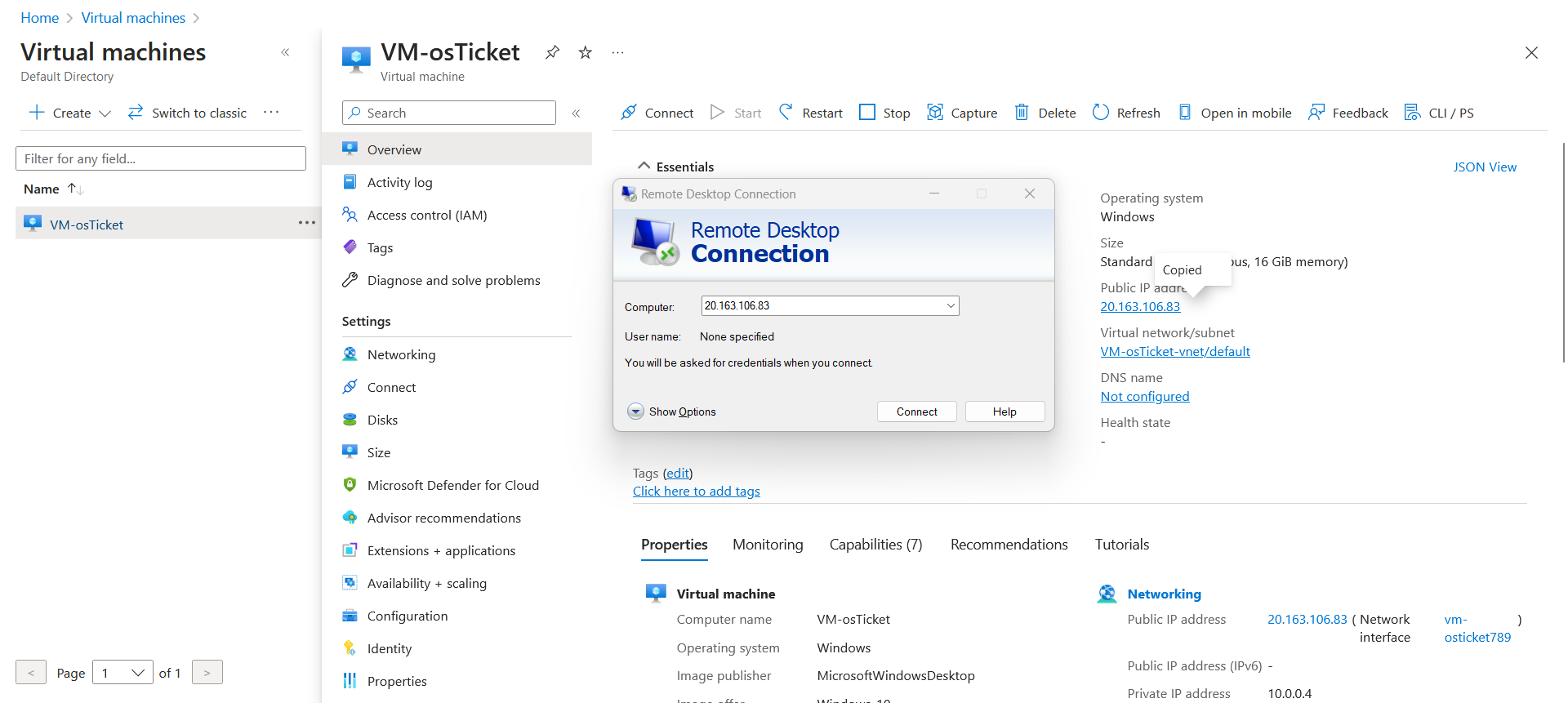Expand the Show Options disclosure button

pos(635,412)
